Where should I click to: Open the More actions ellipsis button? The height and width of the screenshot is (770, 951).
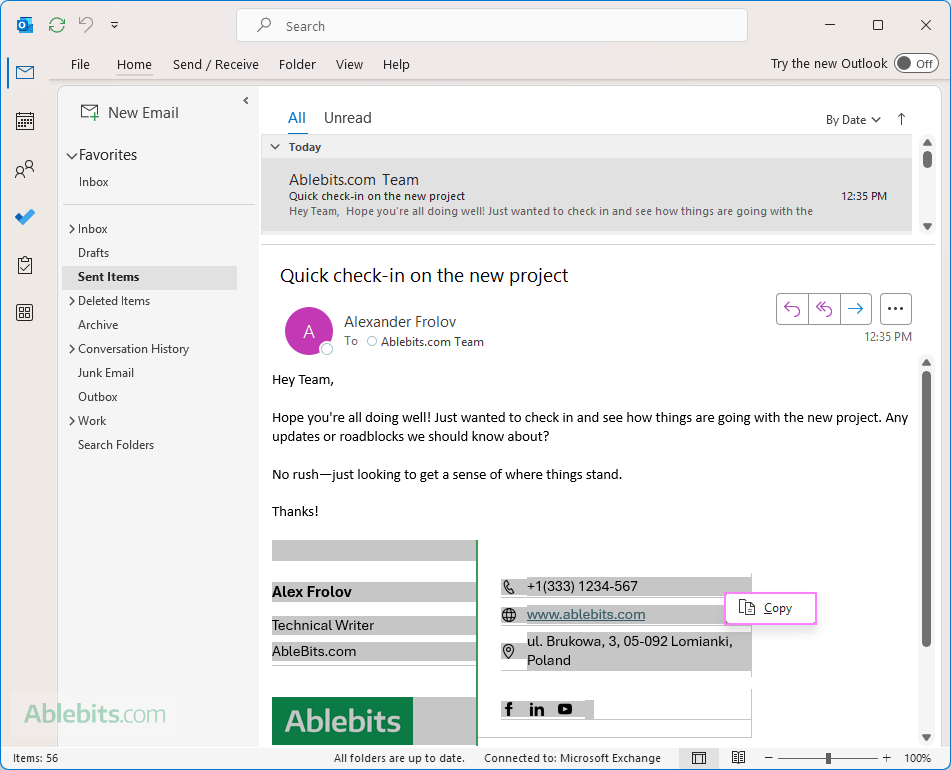pos(895,309)
